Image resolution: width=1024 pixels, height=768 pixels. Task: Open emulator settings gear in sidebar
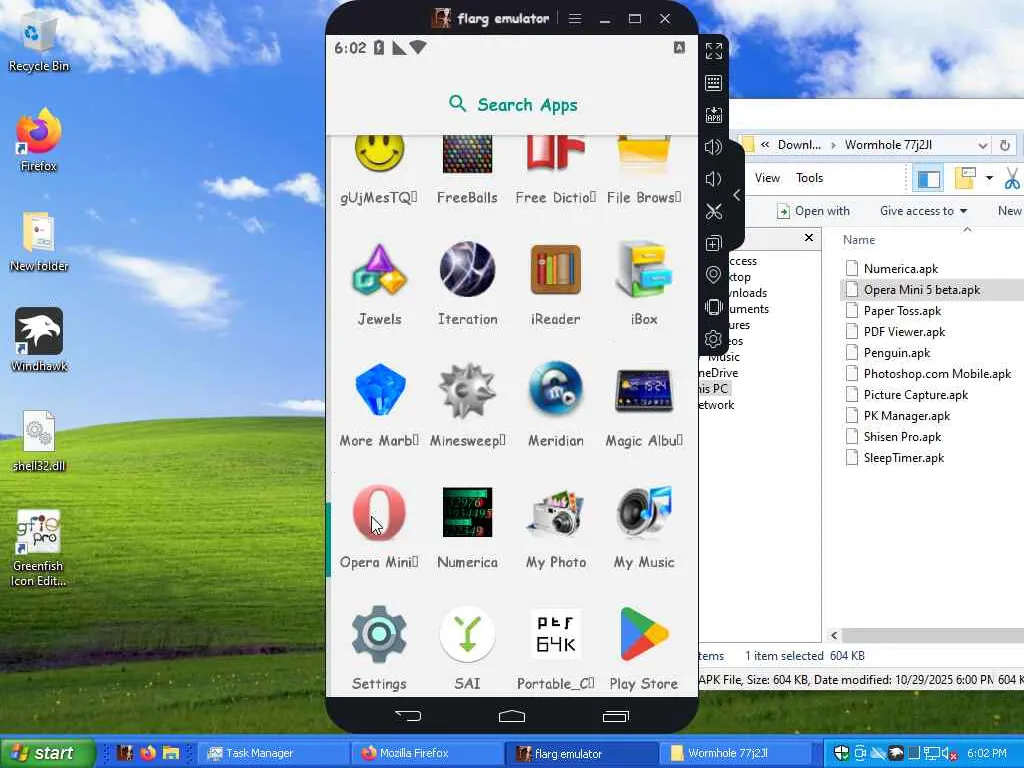pyautogui.click(x=714, y=339)
